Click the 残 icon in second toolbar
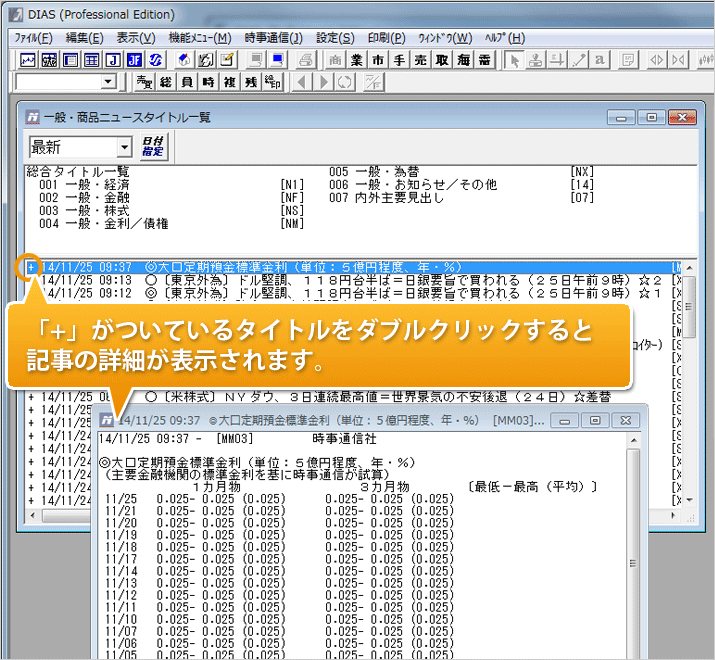This screenshot has width=715, height=660. (x=250, y=82)
